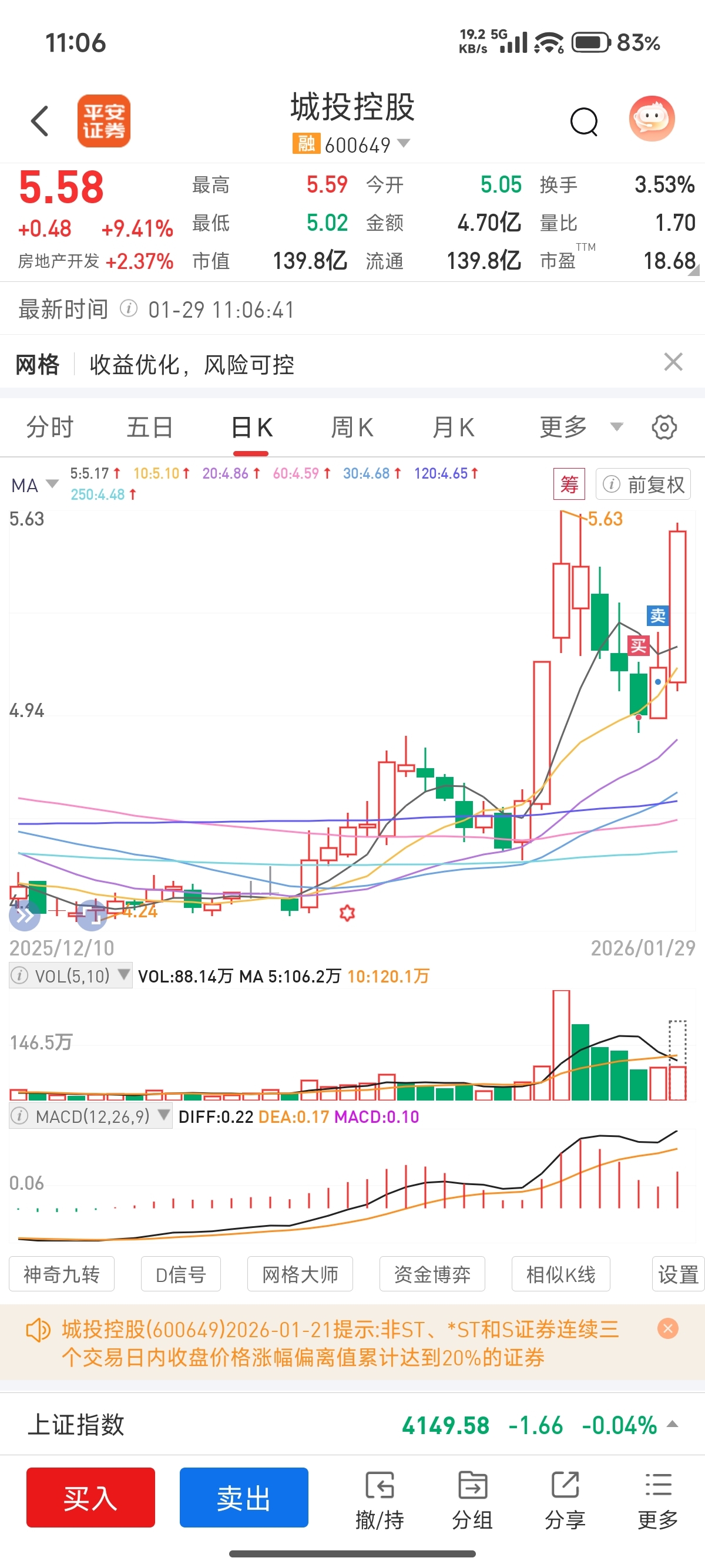Select the 日K tab
The height and width of the screenshot is (1568, 705).
point(251,428)
